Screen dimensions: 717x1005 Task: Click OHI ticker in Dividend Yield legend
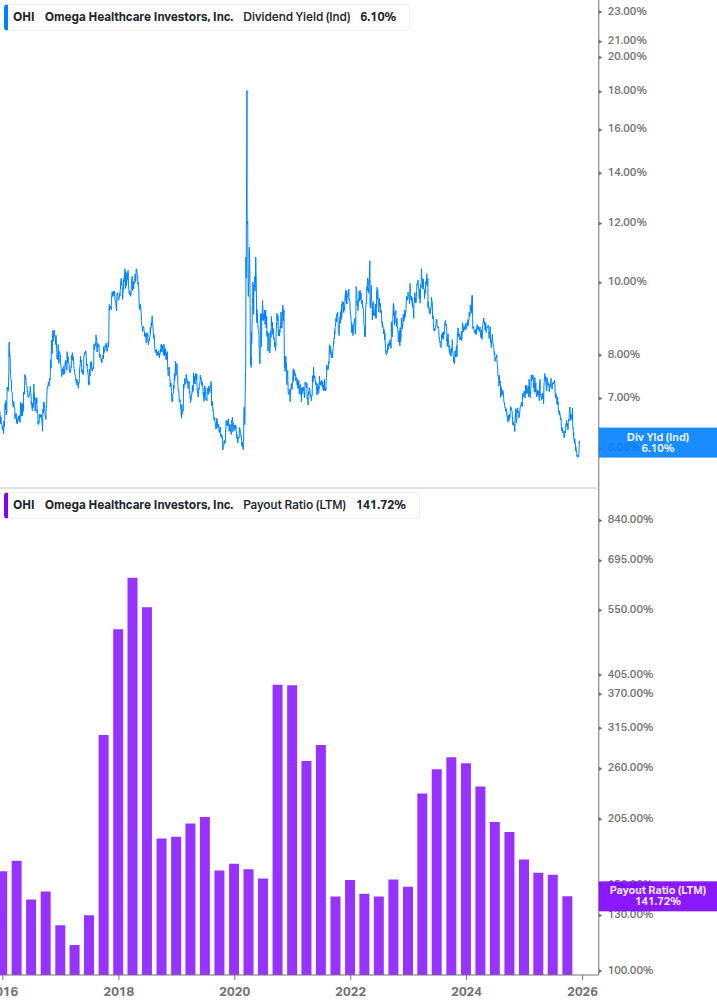[24, 17]
